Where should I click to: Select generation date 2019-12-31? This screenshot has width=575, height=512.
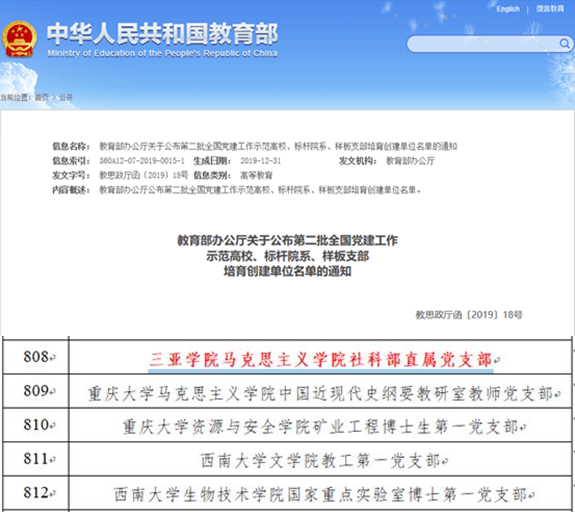[x=260, y=161]
